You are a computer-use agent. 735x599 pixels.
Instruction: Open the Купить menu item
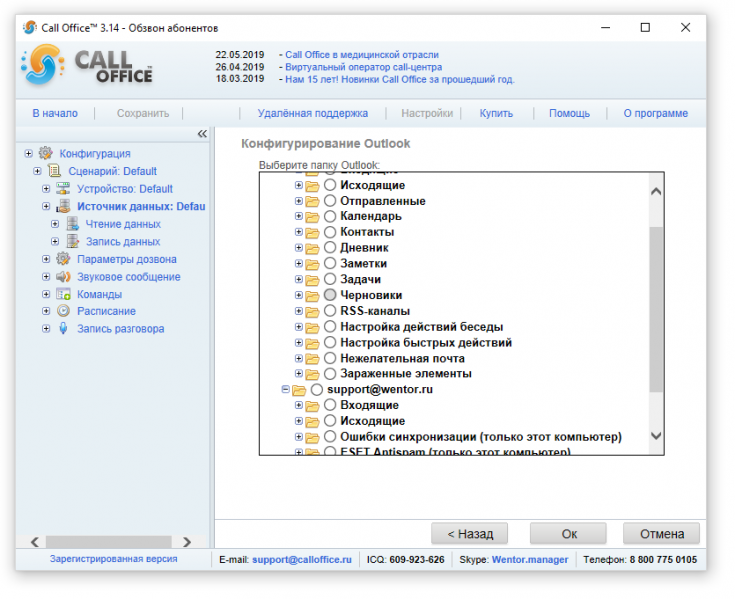tap(496, 113)
